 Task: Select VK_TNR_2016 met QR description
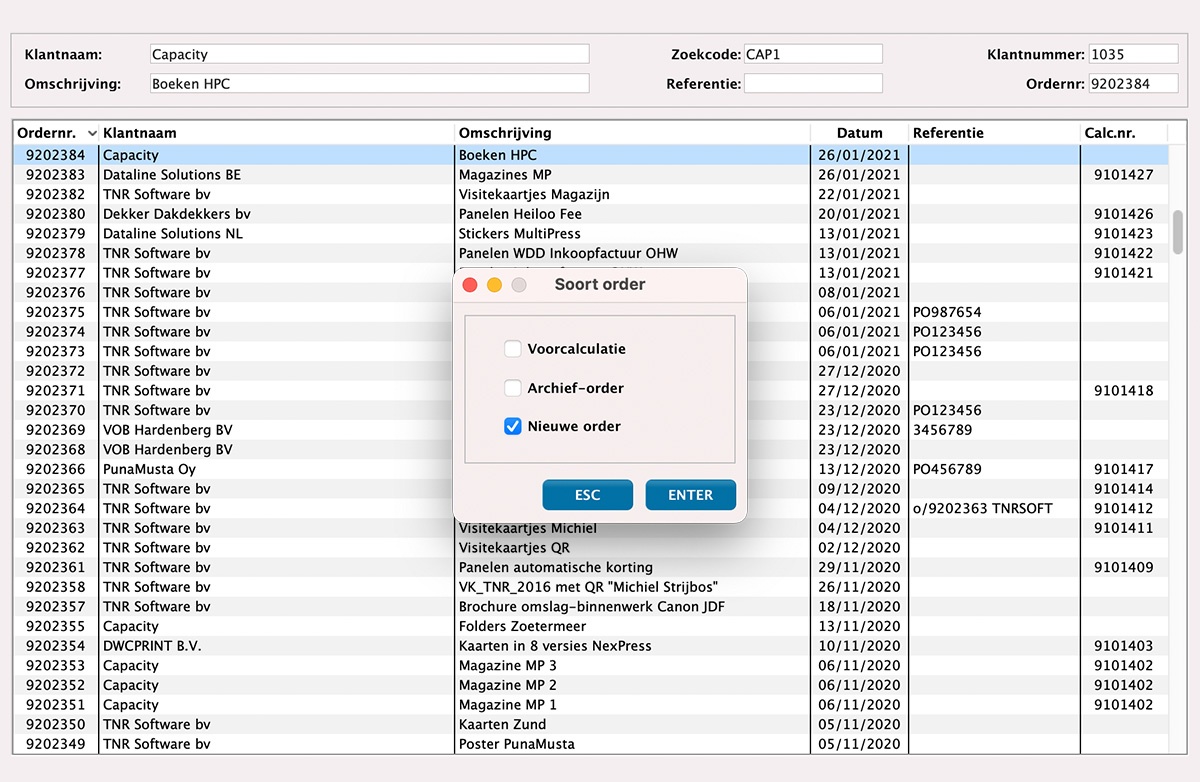coord(588,587)
